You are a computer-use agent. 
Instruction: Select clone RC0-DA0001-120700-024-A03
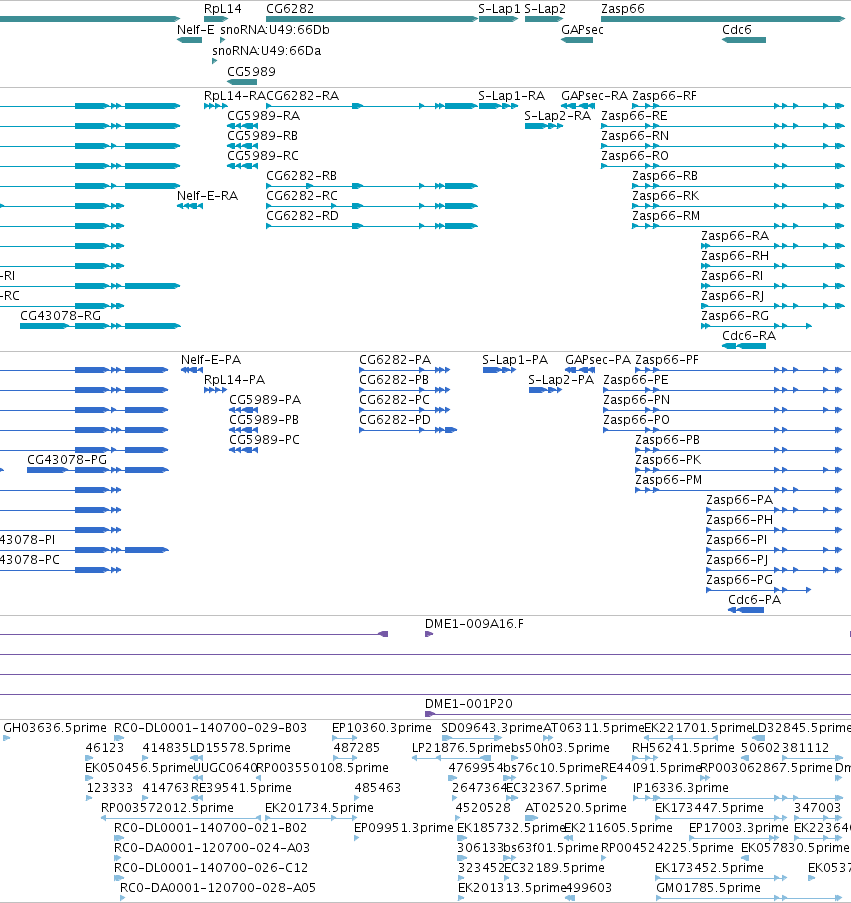pyautogui.click(x=212, y=847)
